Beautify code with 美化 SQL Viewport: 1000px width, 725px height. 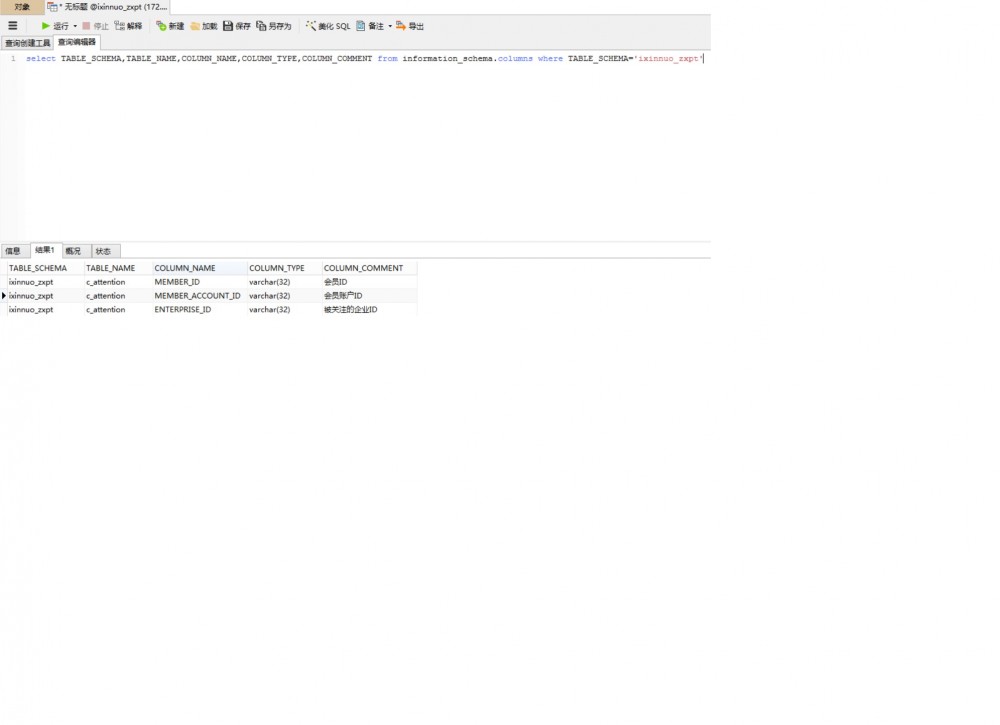pyautogui.click(x=328, y=26)
